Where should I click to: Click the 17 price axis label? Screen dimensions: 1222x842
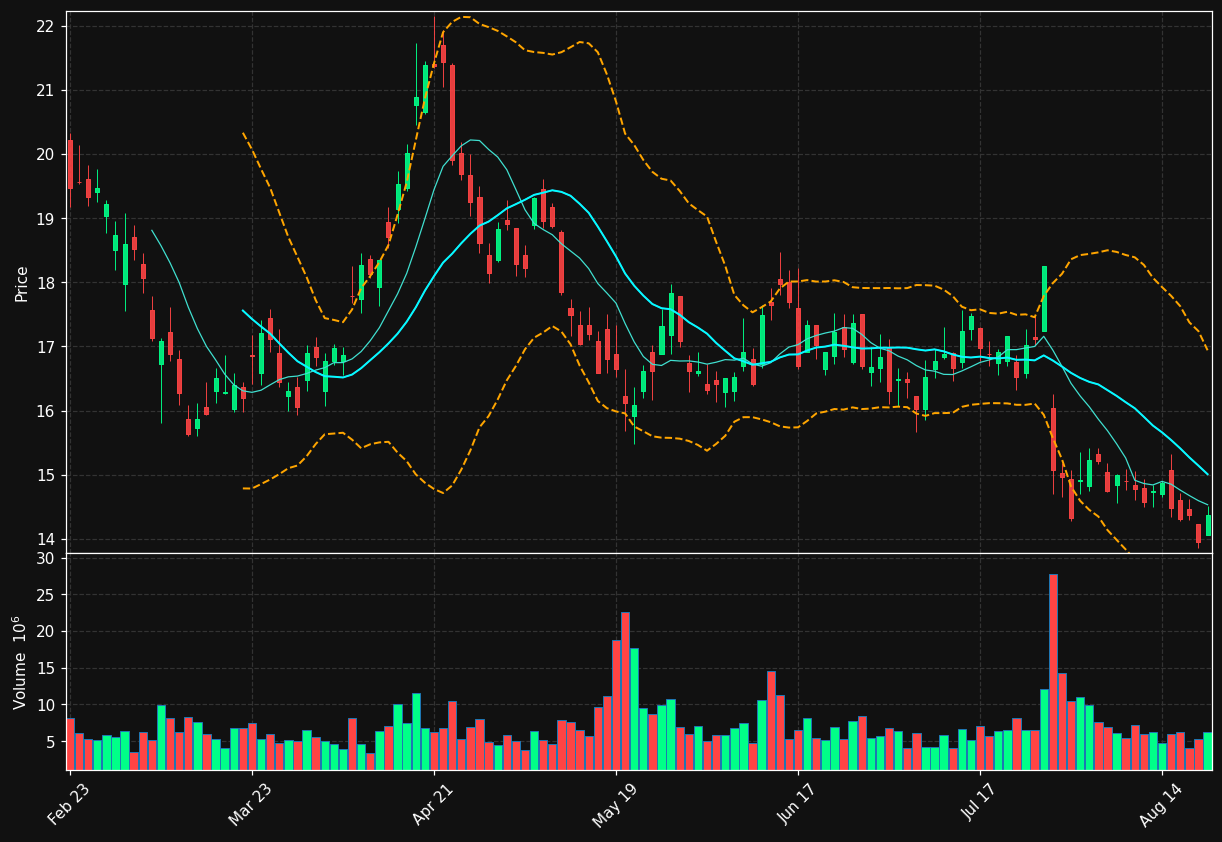(45, 347)
